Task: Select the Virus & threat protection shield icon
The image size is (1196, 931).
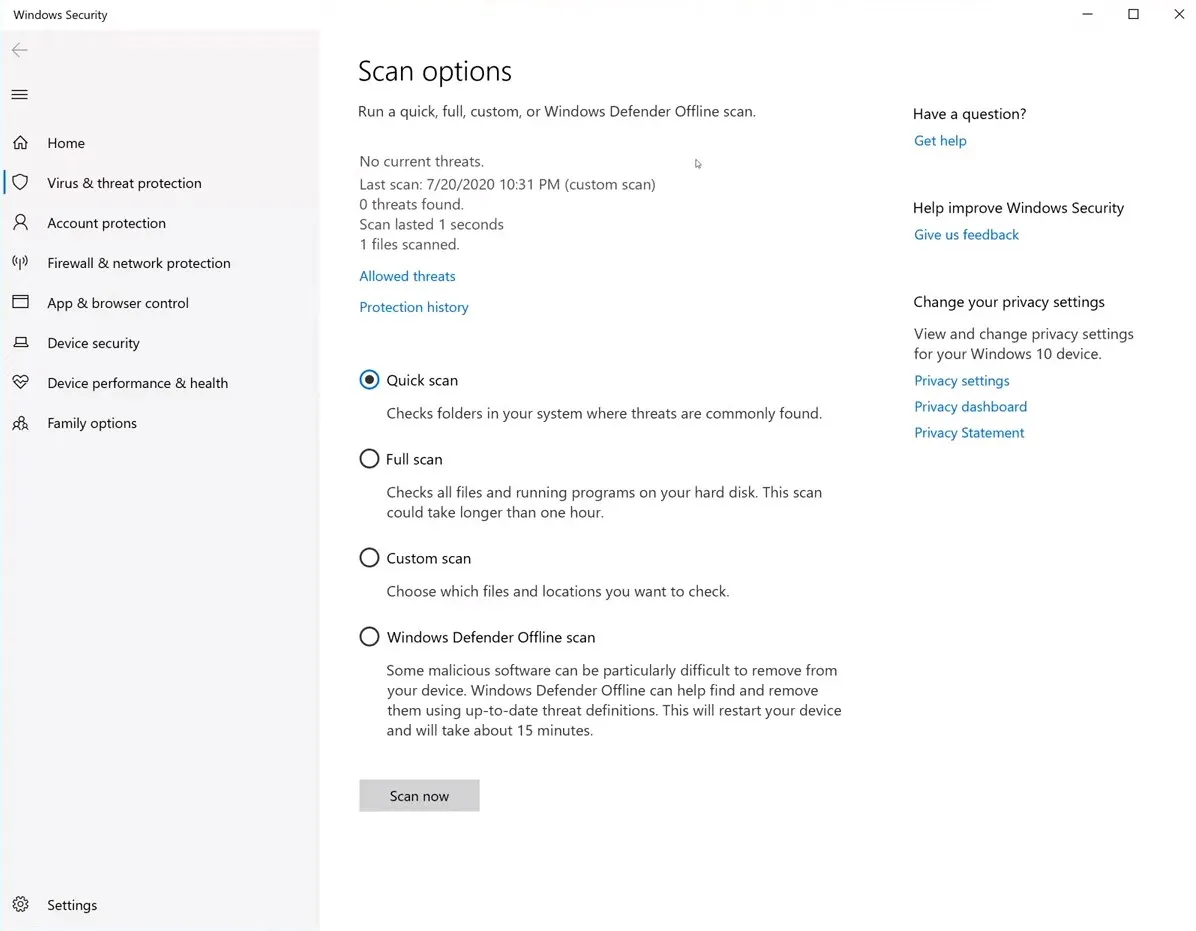Action: (20, 183)
